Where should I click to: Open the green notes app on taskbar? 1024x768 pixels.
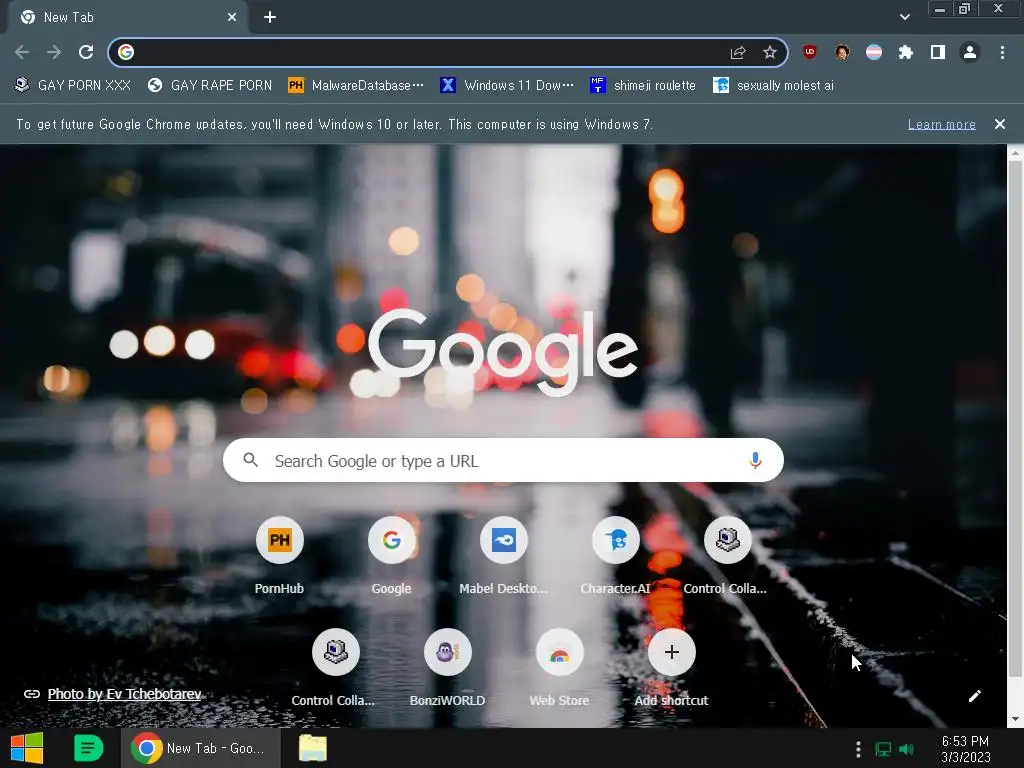click(x=89, y=748)
